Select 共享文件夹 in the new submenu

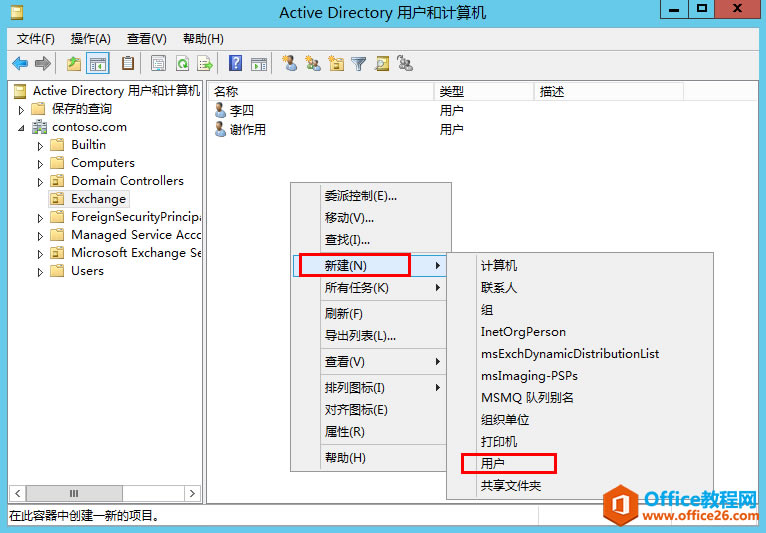tap(580, 485)
